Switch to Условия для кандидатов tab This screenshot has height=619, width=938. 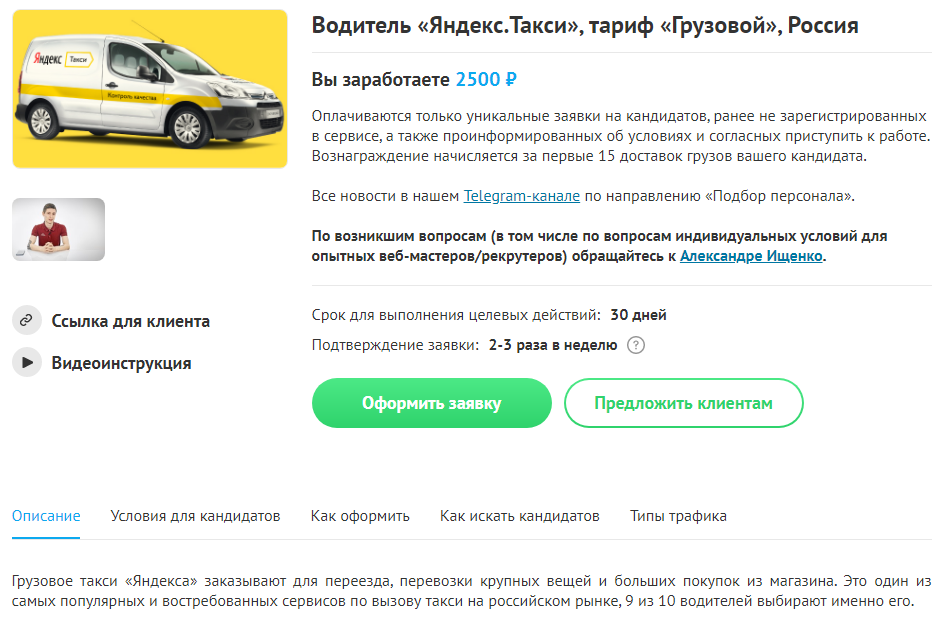(195, 516)
